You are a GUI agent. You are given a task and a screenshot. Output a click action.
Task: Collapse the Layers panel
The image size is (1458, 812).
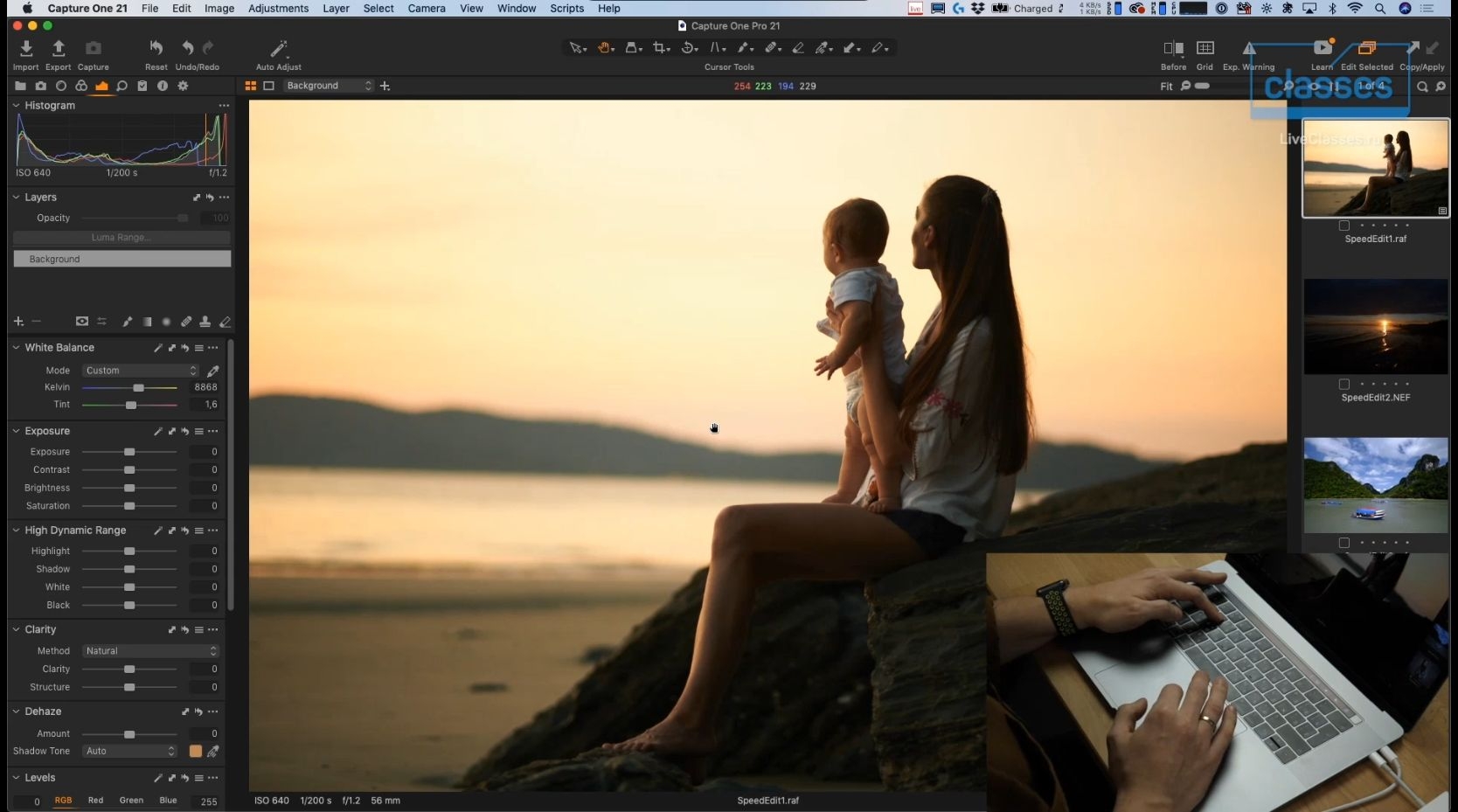[x=16, y=198]
